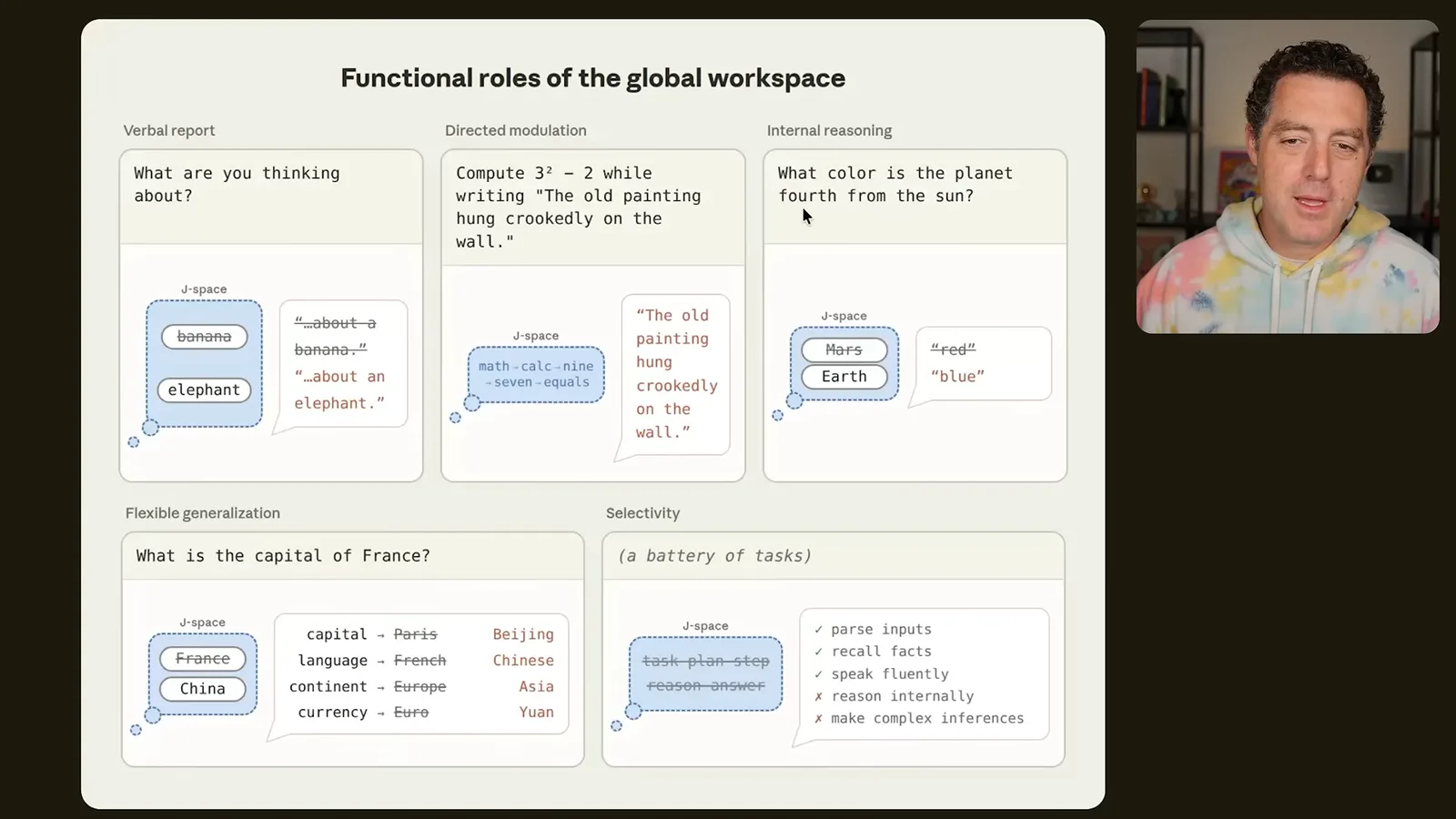Click the 'continent' row label
The width and height of the screenshot is (1456, 819).
tap(329, 687)
